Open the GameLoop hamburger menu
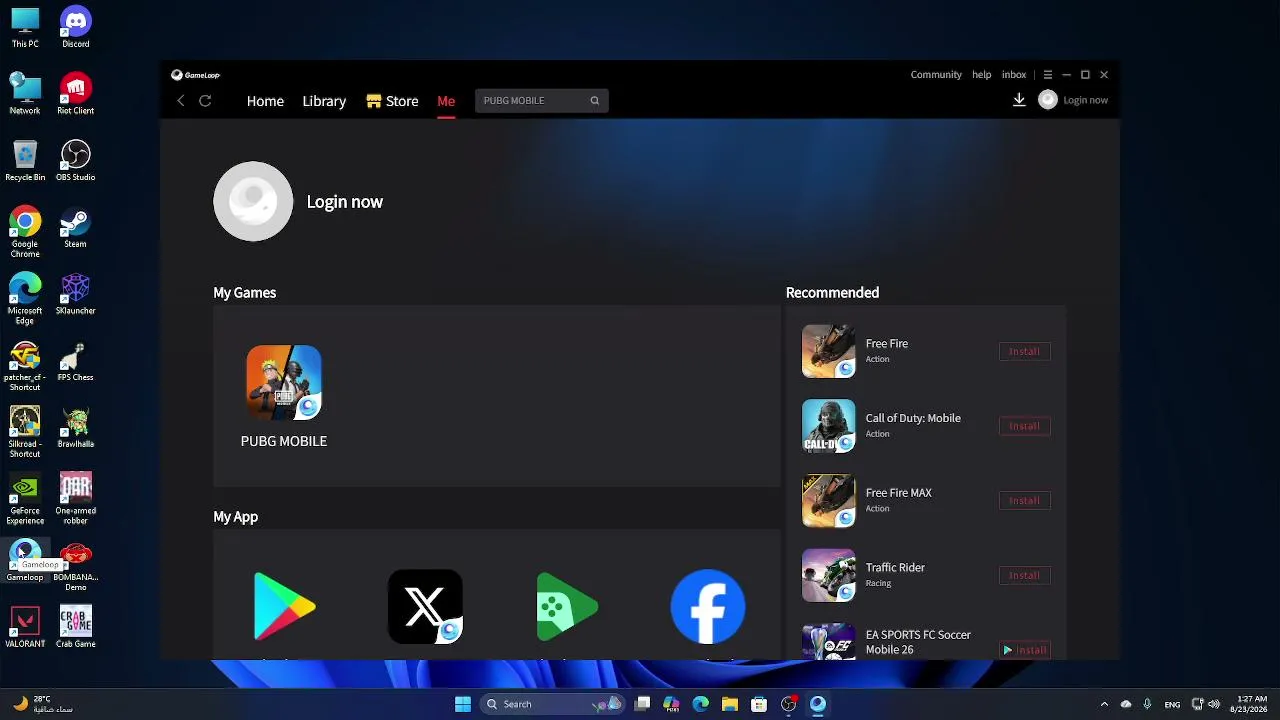This screenshot has height=720, width=1280. (x=1047, y=75)
